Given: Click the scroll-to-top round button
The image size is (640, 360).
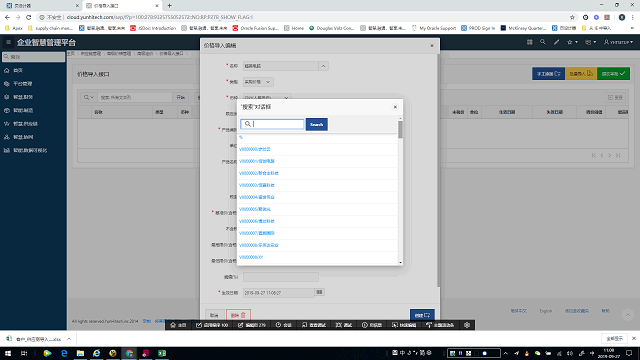Looking at the screenshot, I should (628, 315).
